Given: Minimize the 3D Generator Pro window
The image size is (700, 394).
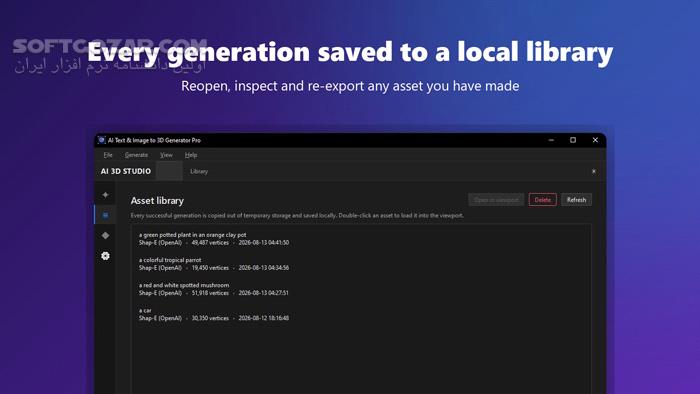Looking at the screenshot, I should point(551,140).
